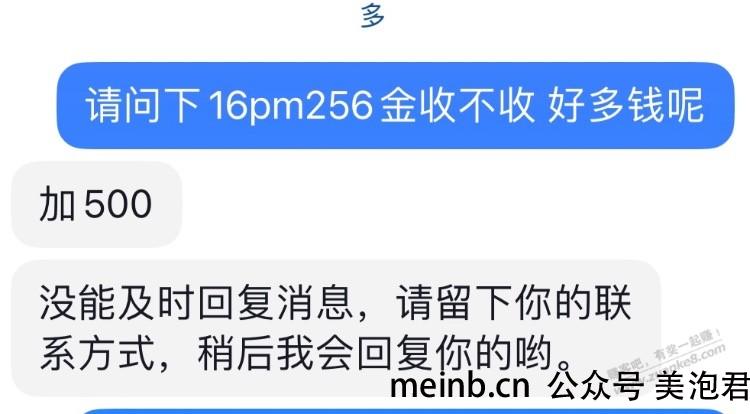Image resolution: width=750 pixels, height=414 pixels.
Task: Click the "多" character at the top
Action: (x=373, y=15)
